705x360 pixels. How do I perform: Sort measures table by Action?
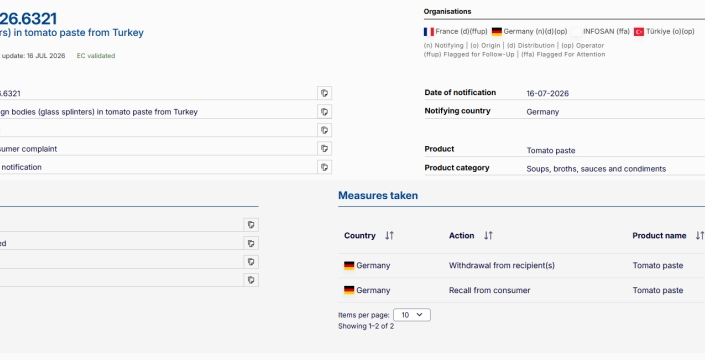click(x=488, y=236)
